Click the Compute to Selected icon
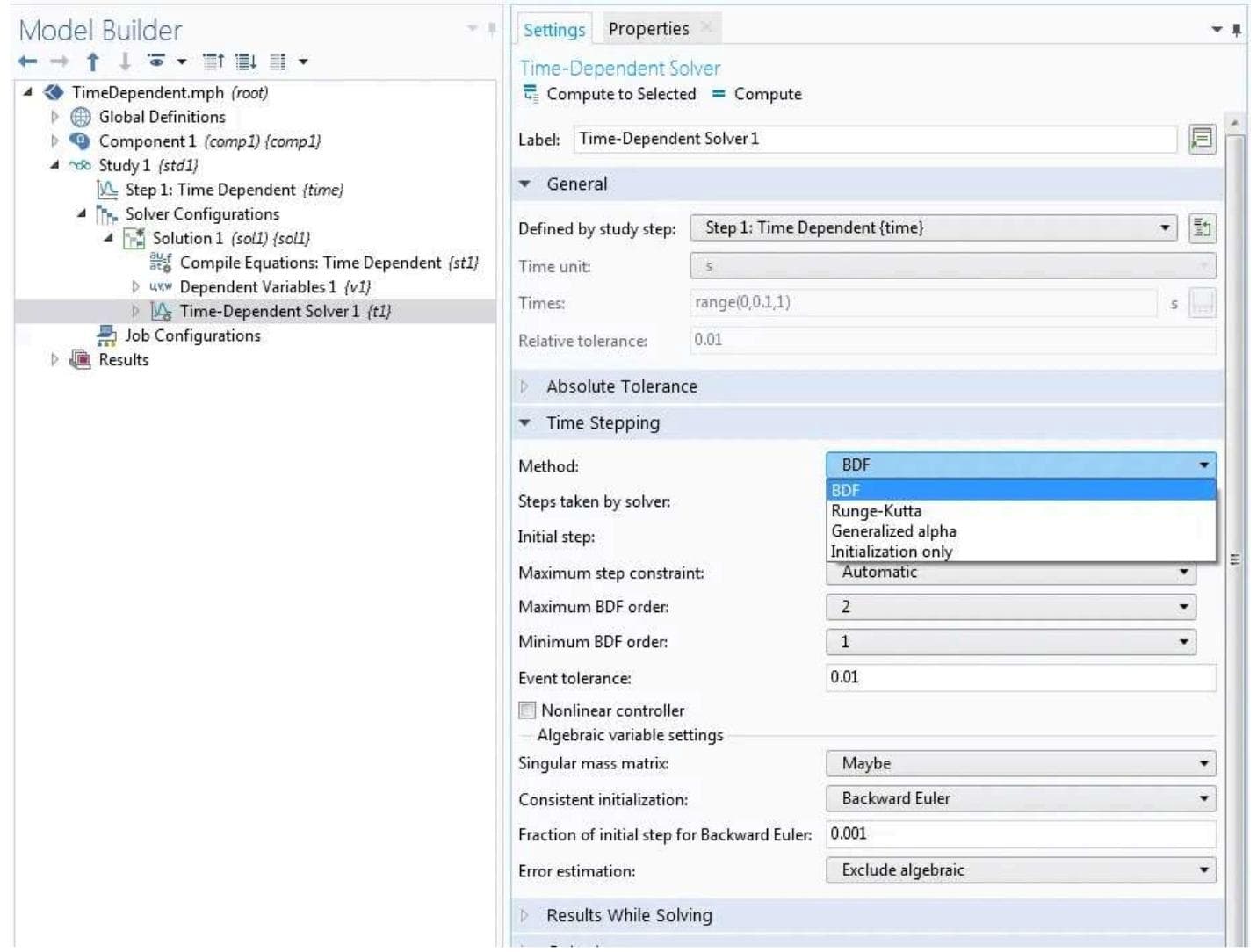Screen dimensions: 1257x952 531,94
